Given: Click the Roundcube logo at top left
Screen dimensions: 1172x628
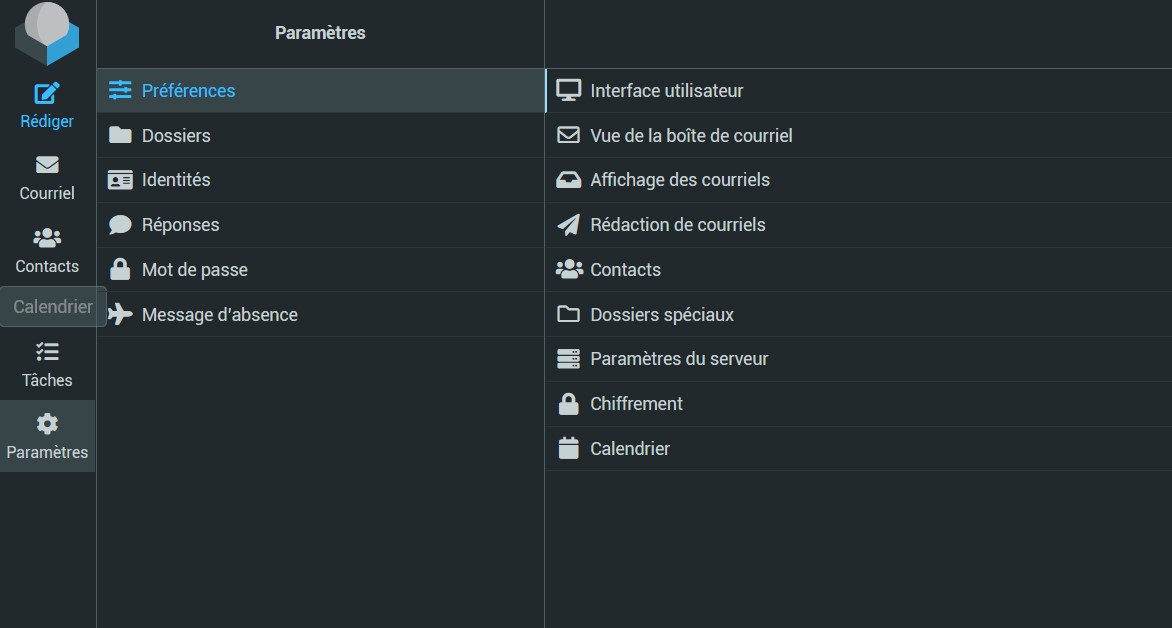Looking at the screenshot, I should (46, 34).
